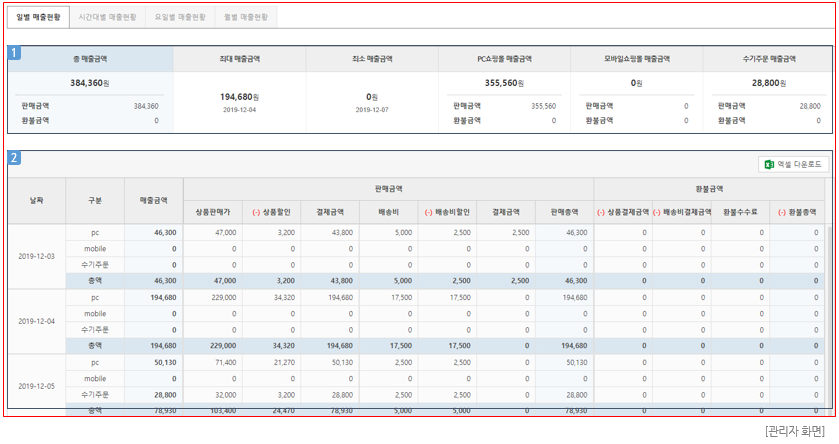Select the 모바일쇼핑몰 매출금액 card header

tap(637, 60)
